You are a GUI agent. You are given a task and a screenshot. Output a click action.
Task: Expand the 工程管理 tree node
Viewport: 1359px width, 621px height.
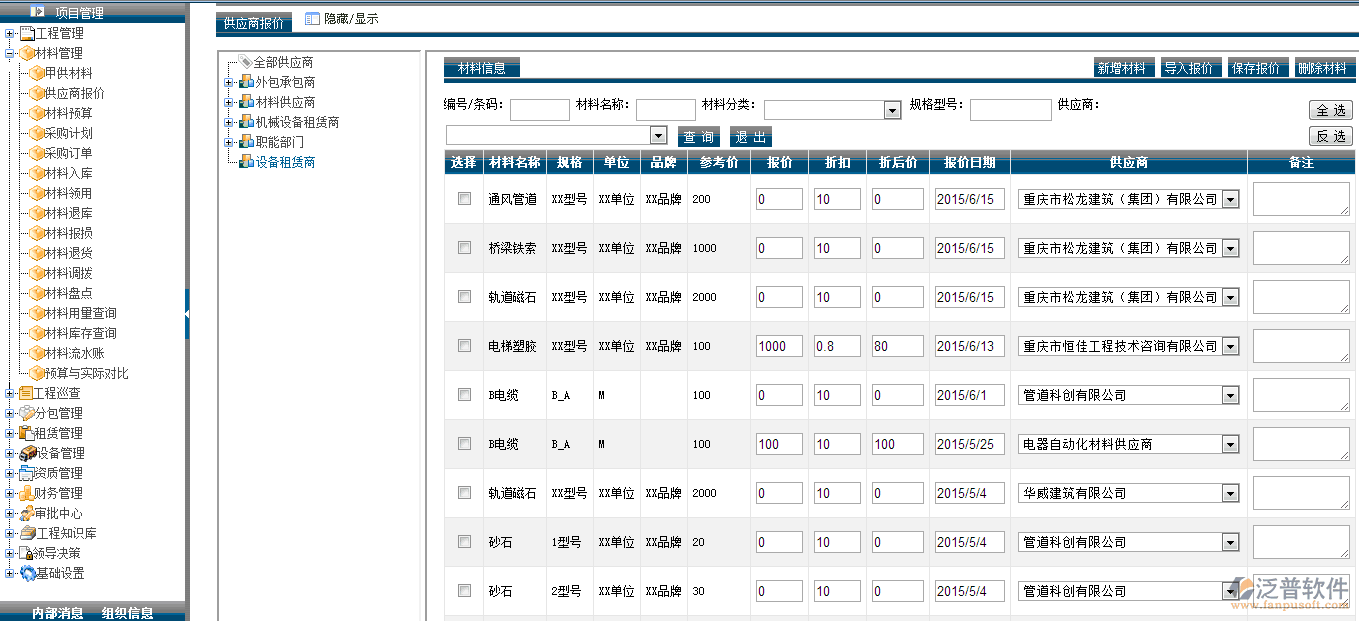click(x=9, y=33)
